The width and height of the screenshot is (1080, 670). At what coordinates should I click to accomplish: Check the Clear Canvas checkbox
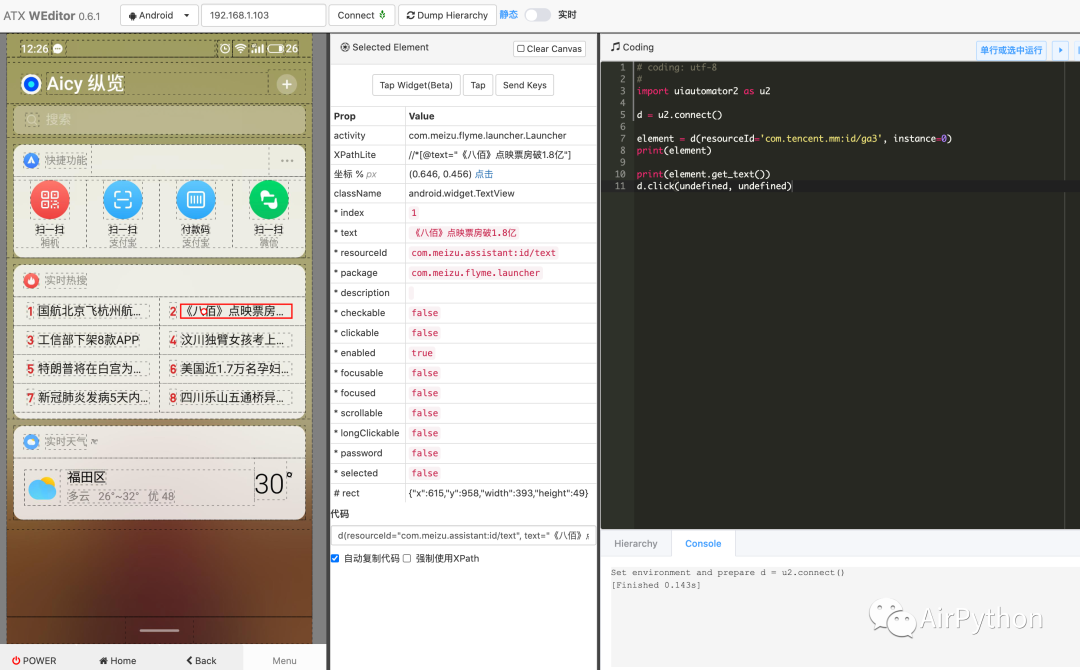pos(521,49)
